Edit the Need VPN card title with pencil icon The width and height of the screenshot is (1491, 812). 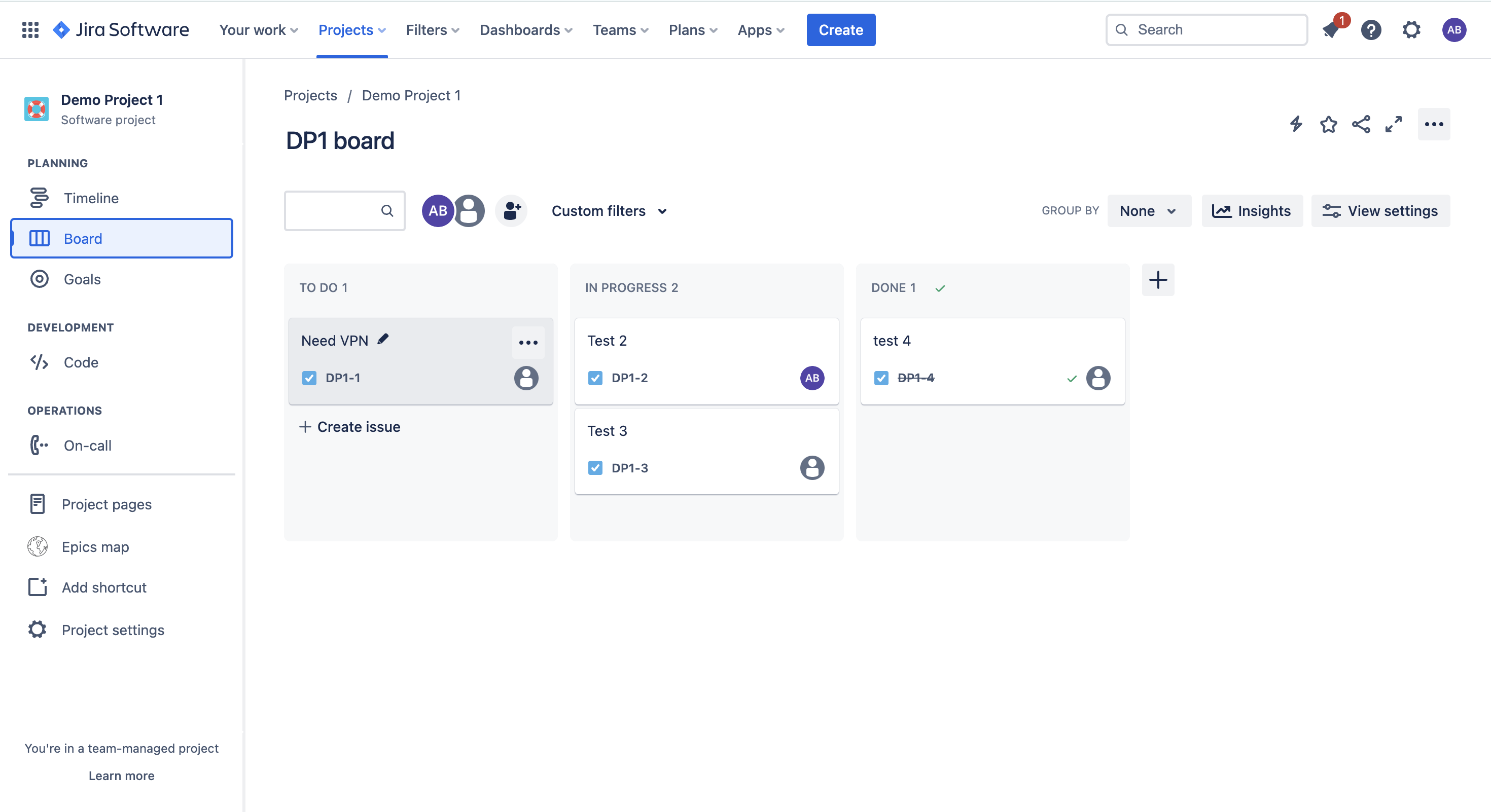coord(382,340)
